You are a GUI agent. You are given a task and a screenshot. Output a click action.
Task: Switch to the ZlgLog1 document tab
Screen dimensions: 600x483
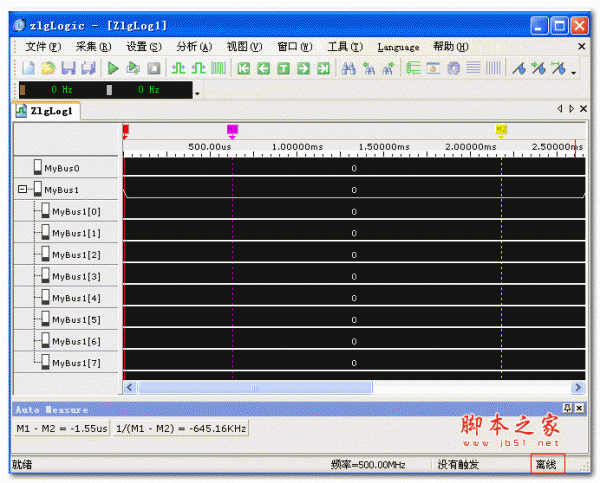(x=46, y=111)
